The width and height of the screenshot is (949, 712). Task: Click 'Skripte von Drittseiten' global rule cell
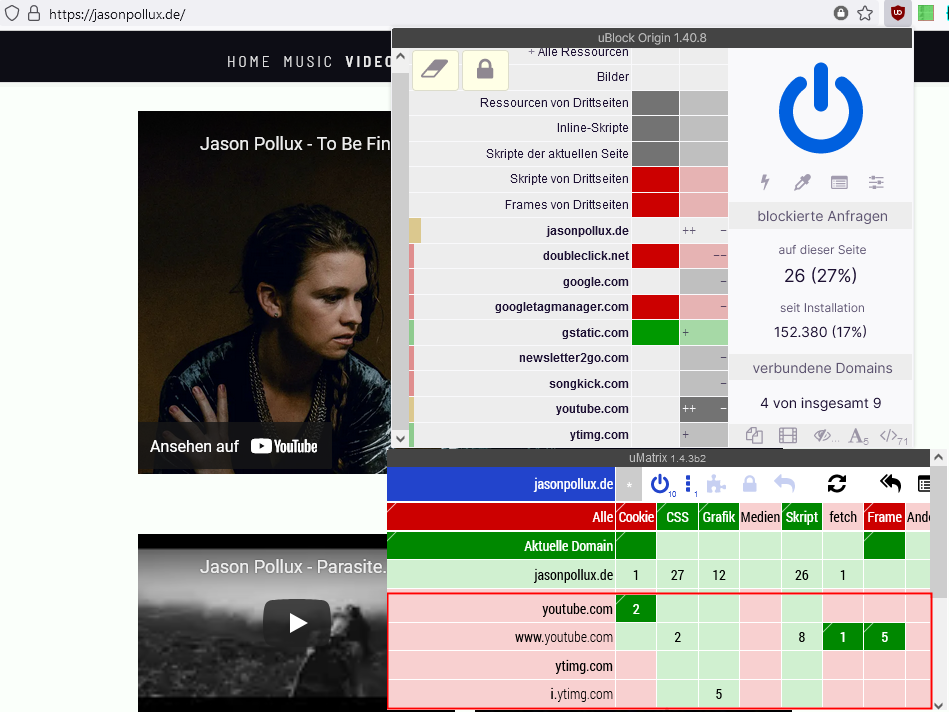click(x=655, y=179)
